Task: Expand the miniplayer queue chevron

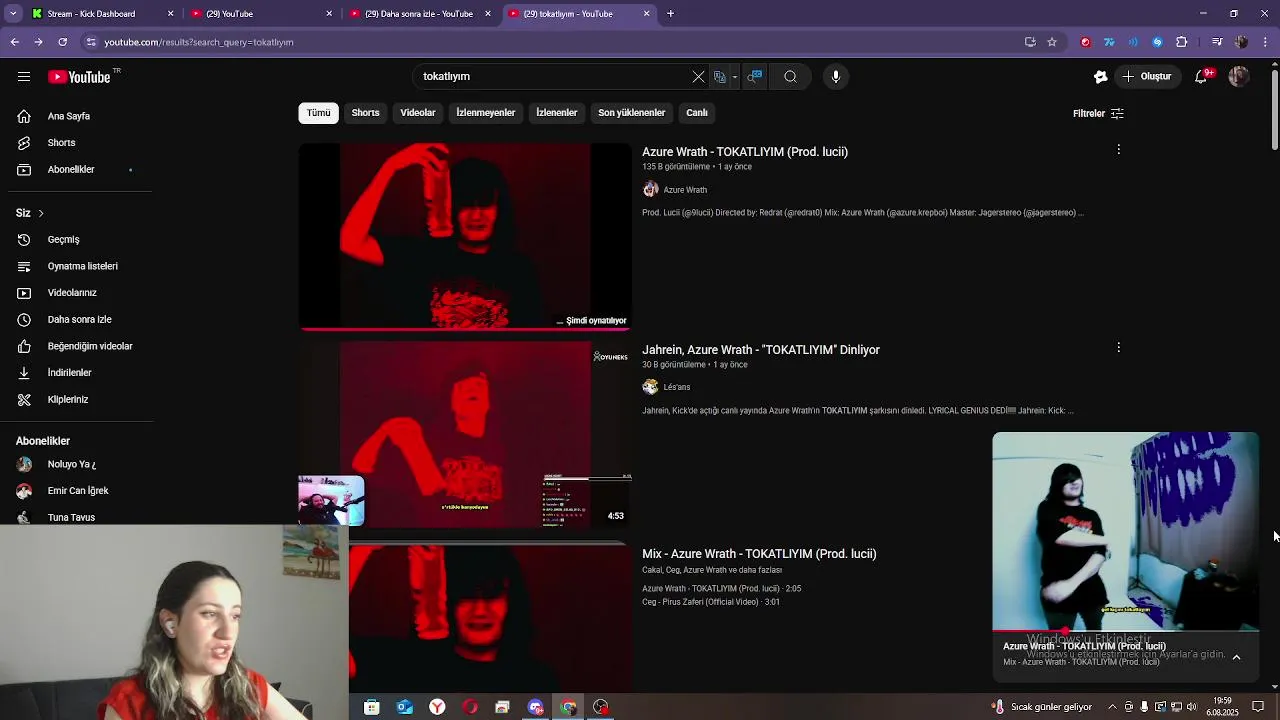Action: (1236, 657)
